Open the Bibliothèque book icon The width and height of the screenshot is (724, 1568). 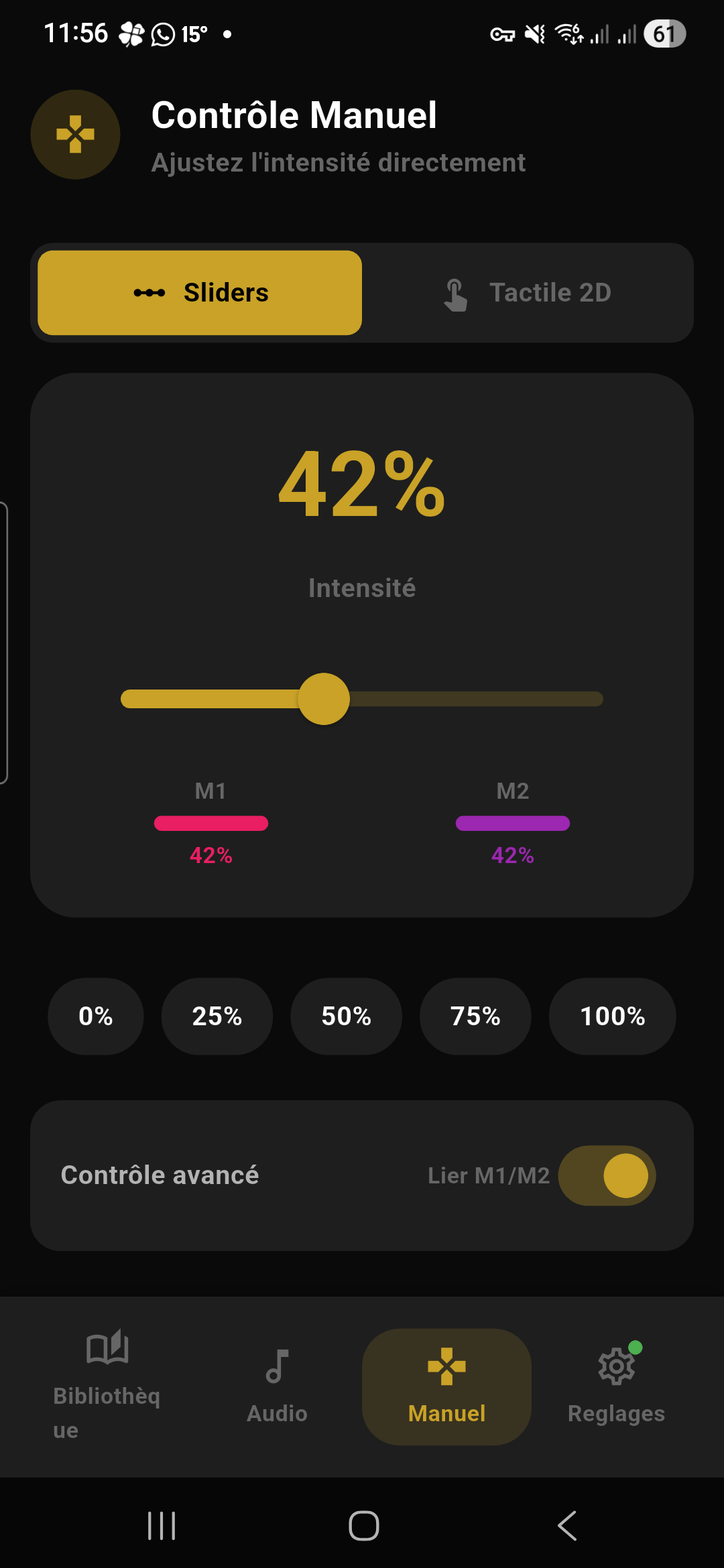click(107, 1347)
